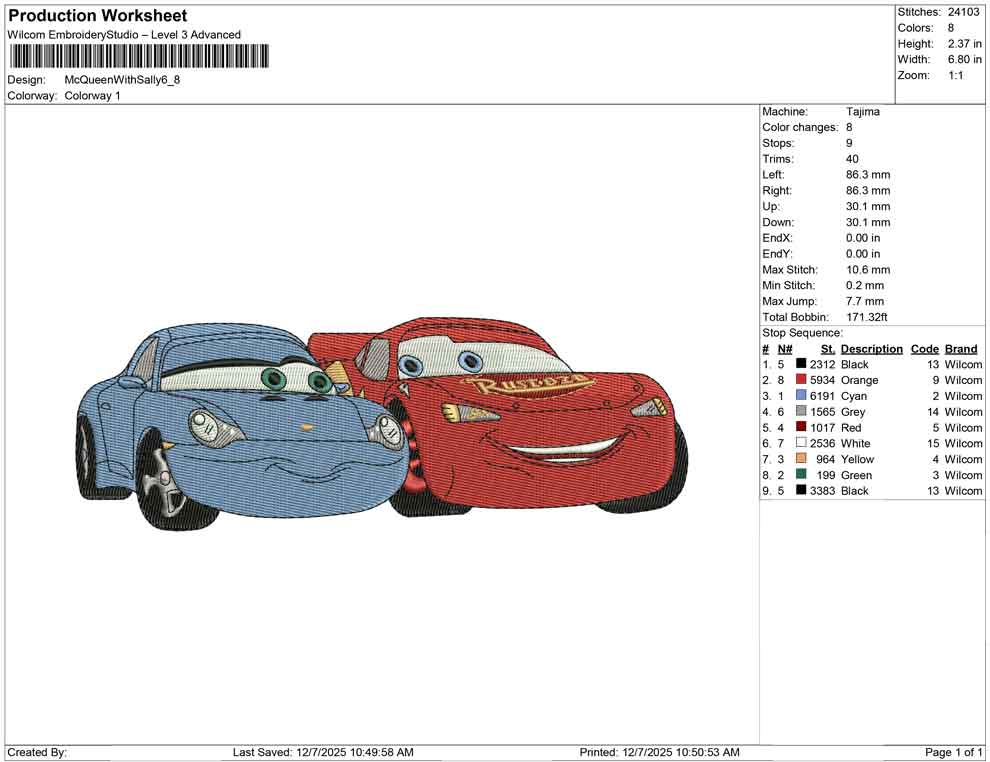990x762 pixels.
Task: Click design name 'McQueenWithSally6_8'
Action: coord(122,80)
